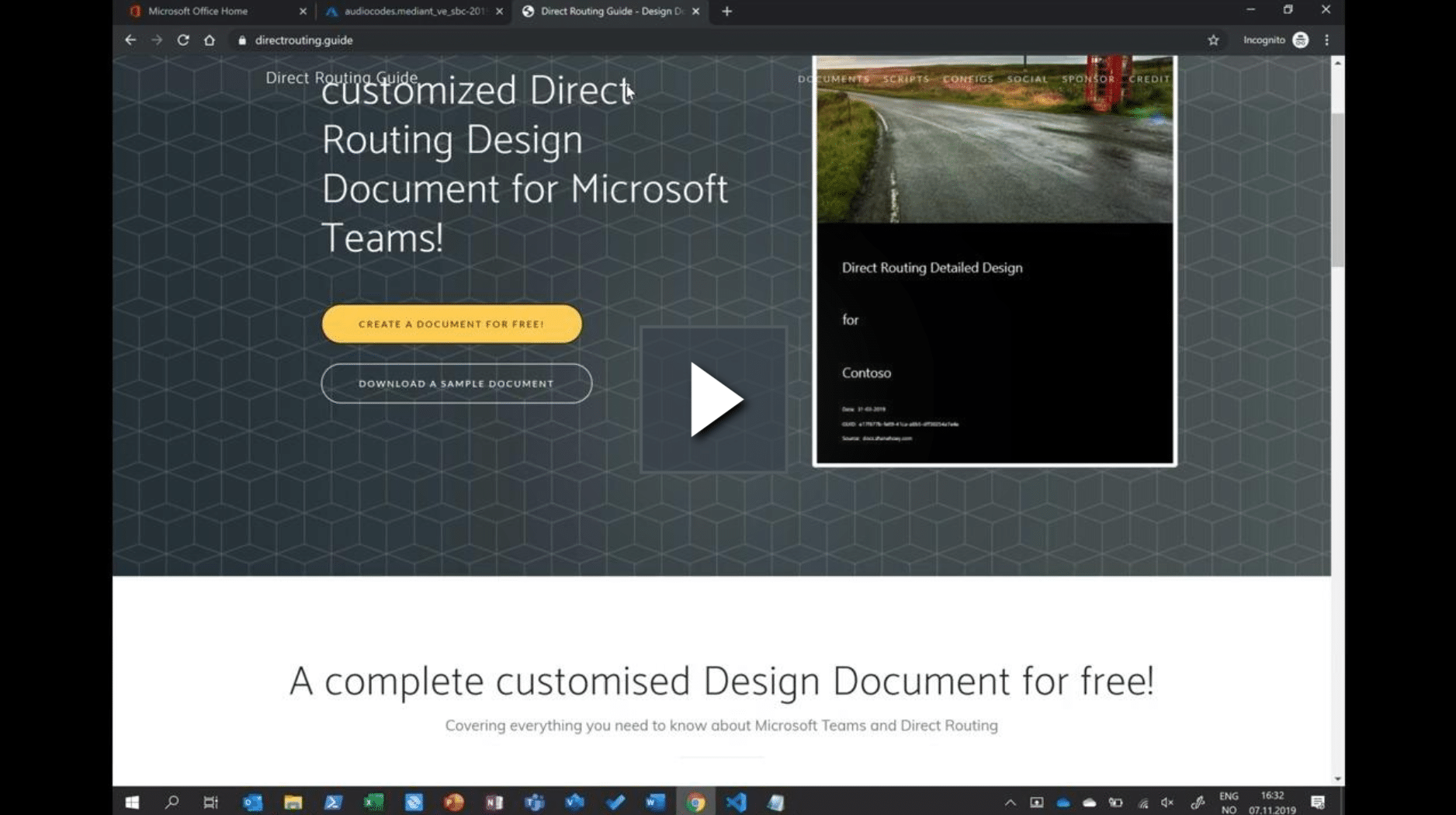Select the Direct Routing Guide tab
The image size is (1456, 815).
coord(612,11)
